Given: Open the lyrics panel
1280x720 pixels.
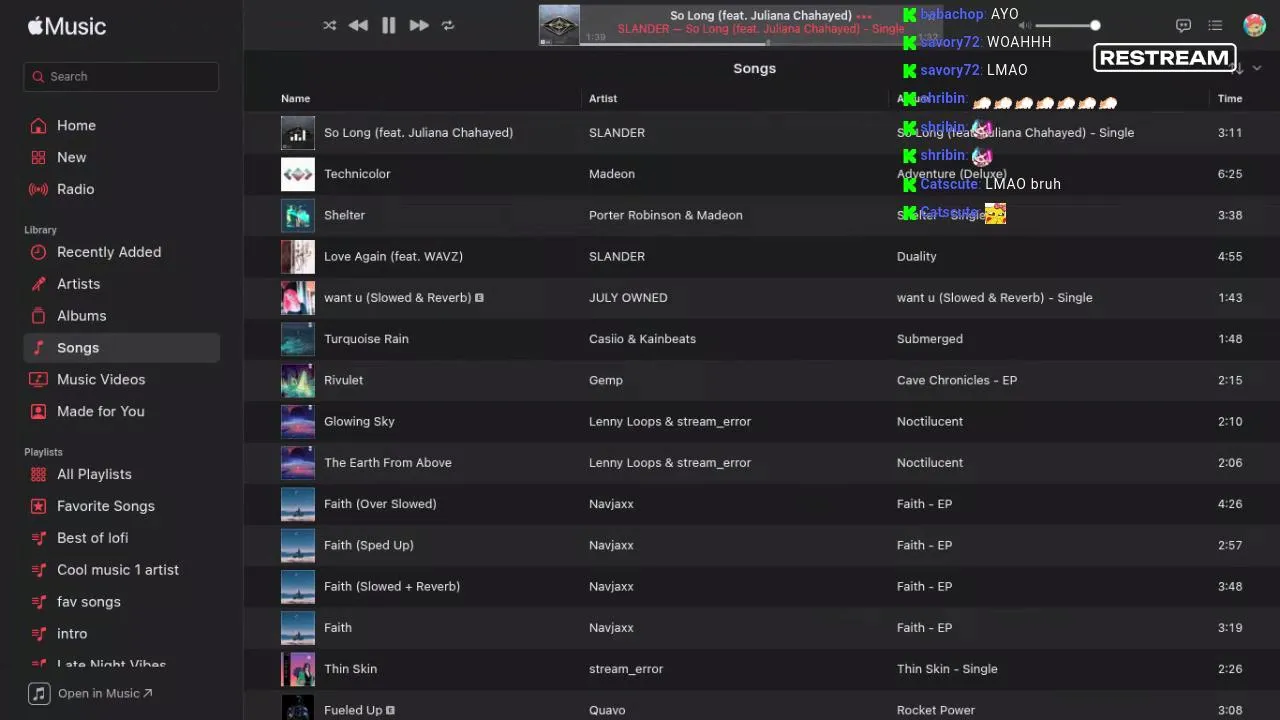Looking at the screenshot, I should point(1183,25).
